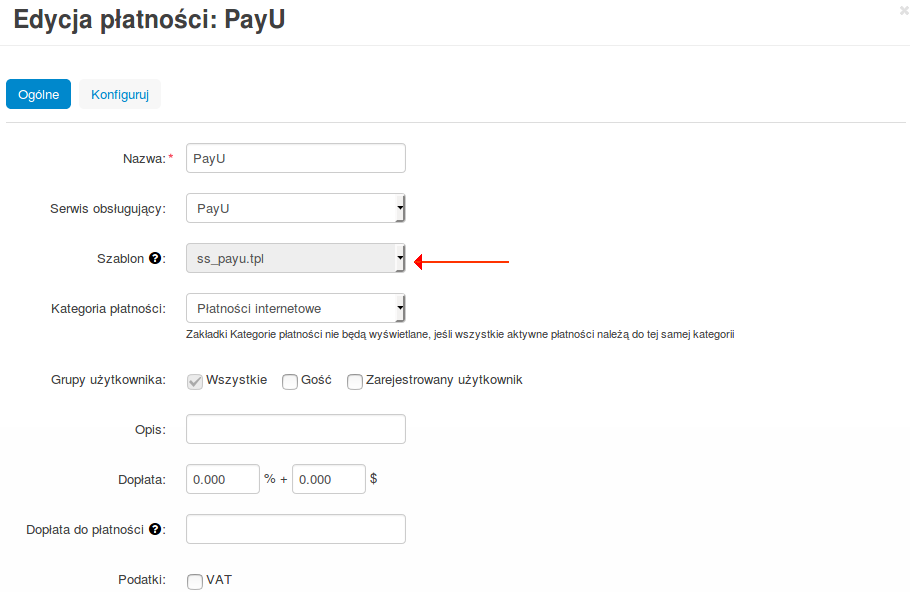Open the Serwis obsługujący dropdown arrow

[400, 208]
